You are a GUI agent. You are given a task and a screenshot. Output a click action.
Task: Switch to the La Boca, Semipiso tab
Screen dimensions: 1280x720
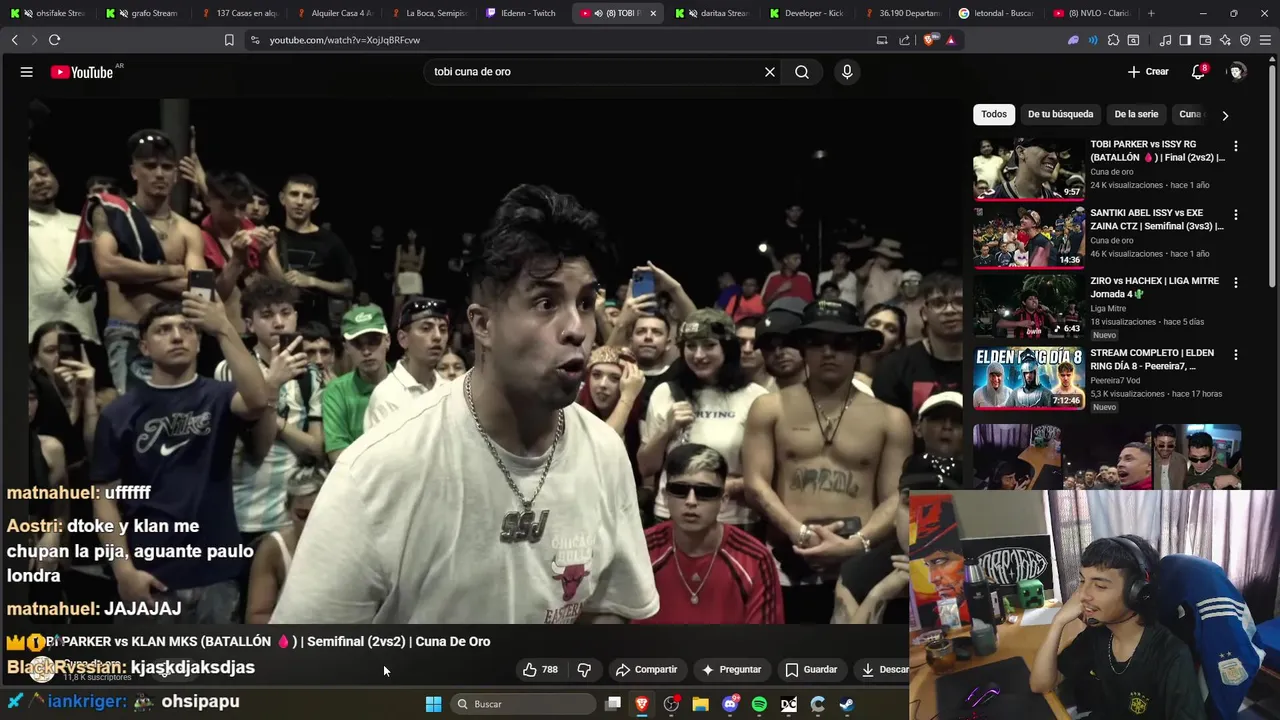pos(428,13)
